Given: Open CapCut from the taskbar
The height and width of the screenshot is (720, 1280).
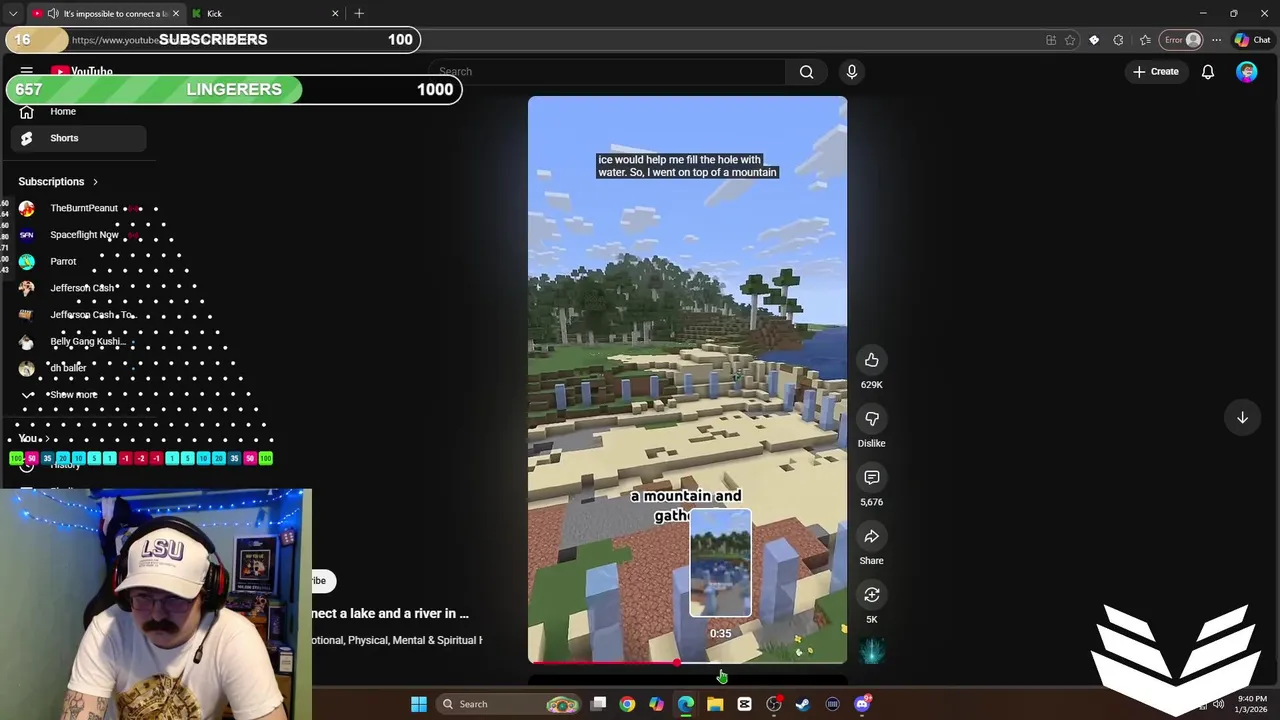Looking at the screenshot, I should (x=744, y=704).
